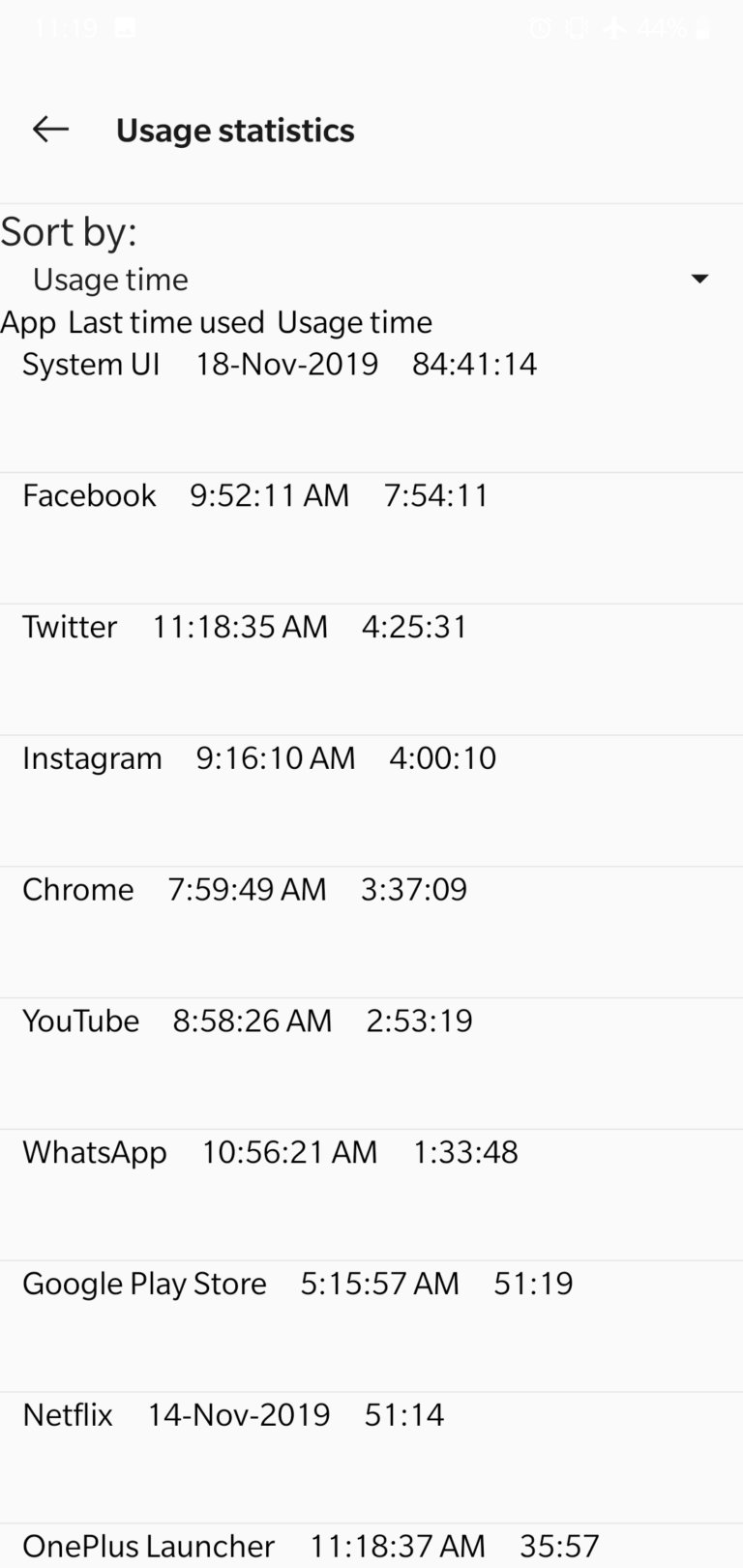The image size is (743, 1568).
Task: Tap the airplane mode status icon
Action: coord(614,29)
